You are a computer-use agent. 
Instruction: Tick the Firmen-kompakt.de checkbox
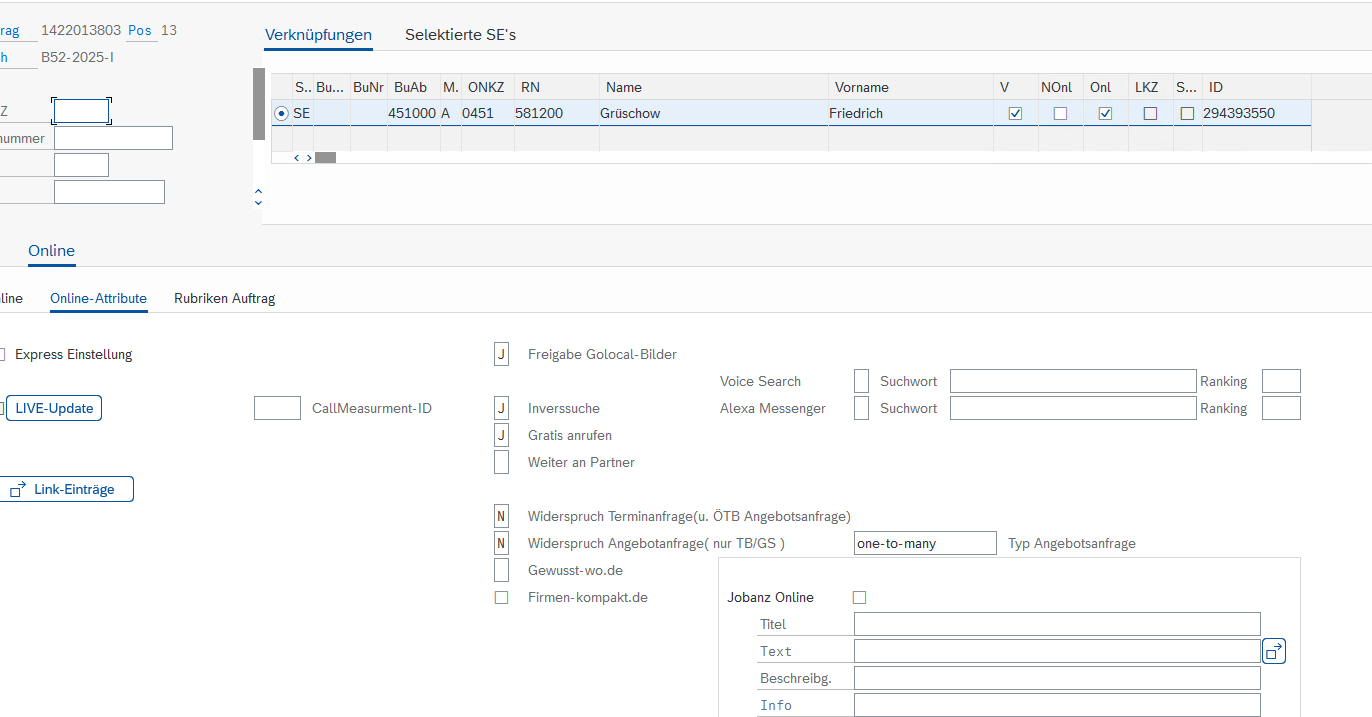tap(501, 597)
